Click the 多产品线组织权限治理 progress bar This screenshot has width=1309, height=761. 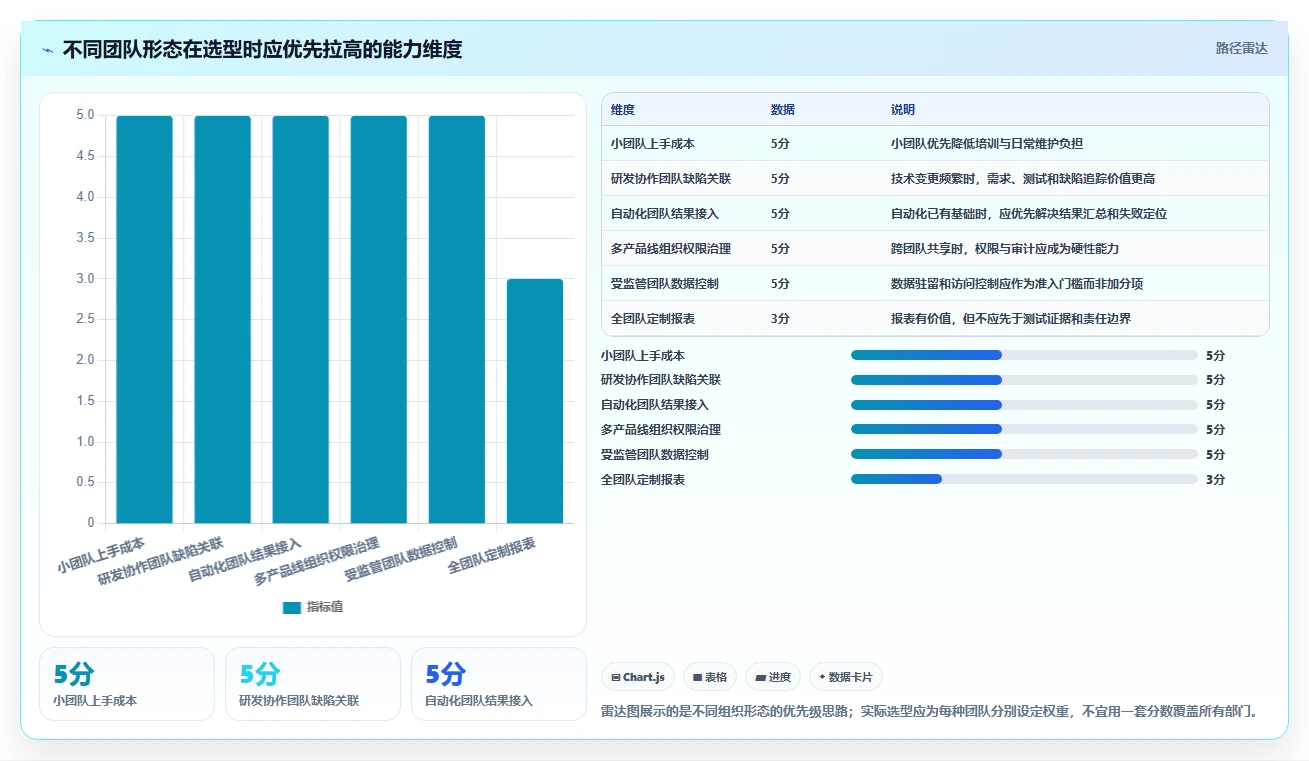coord(1024,430)
